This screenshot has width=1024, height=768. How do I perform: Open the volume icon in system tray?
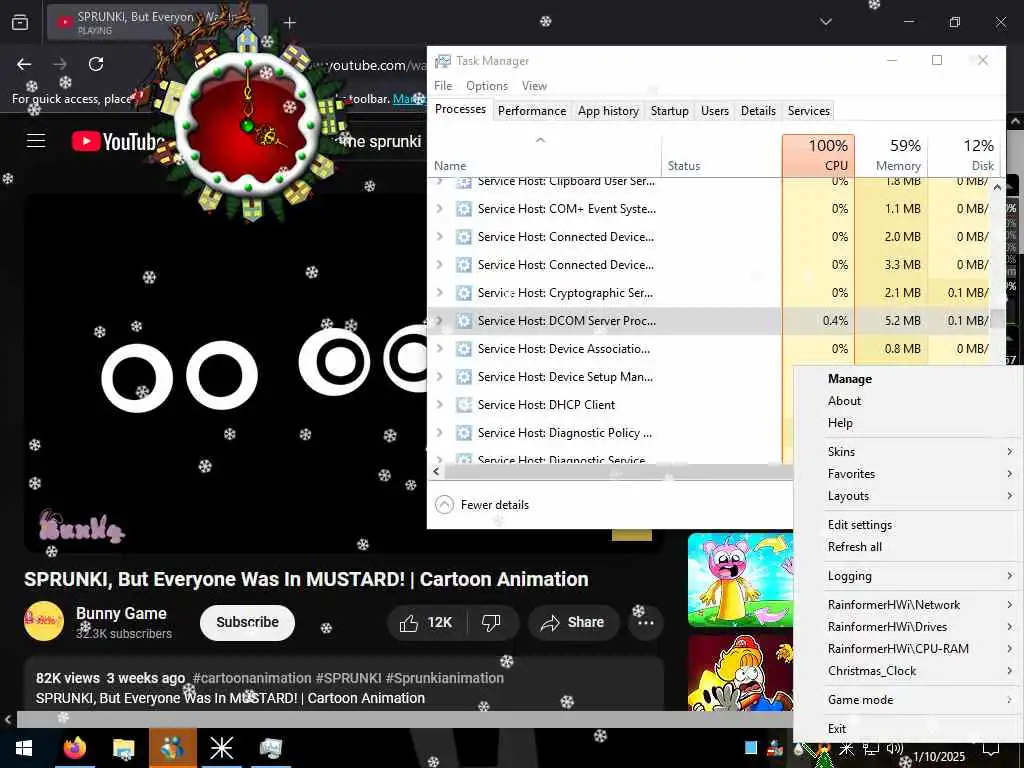[x=895, y=748]
